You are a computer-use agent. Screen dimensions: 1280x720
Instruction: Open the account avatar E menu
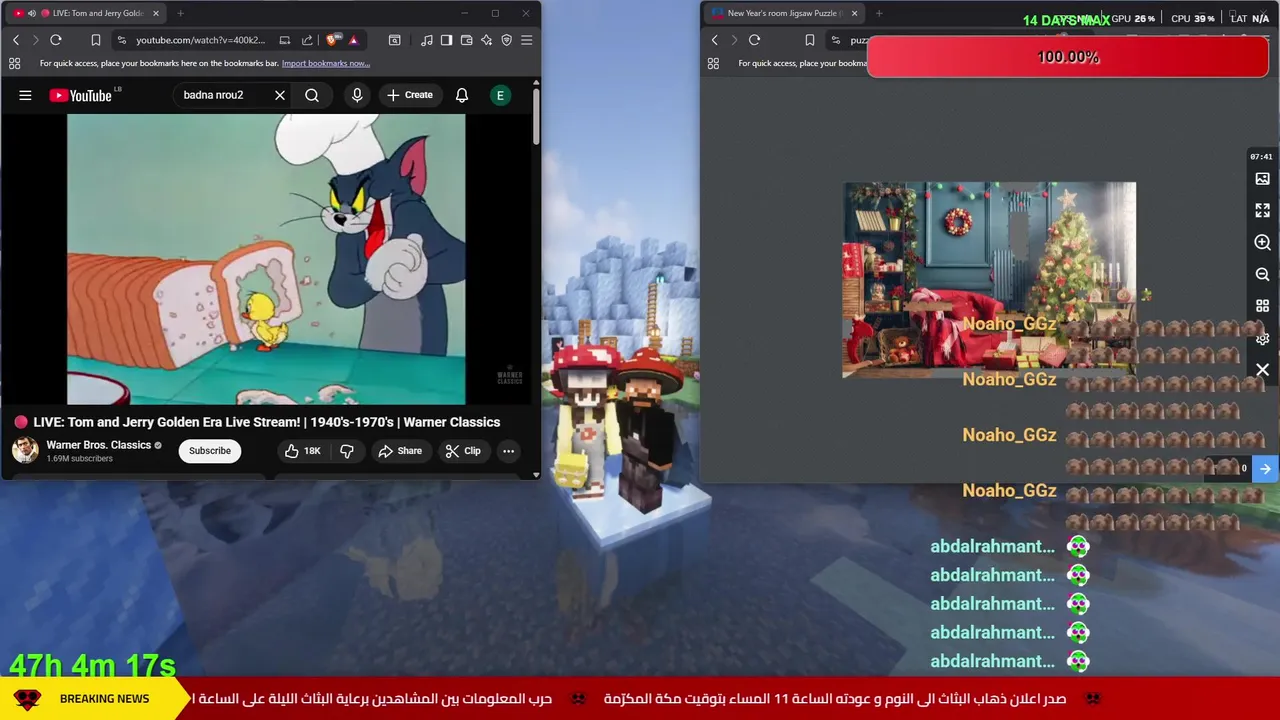click(x=500, y=95)
